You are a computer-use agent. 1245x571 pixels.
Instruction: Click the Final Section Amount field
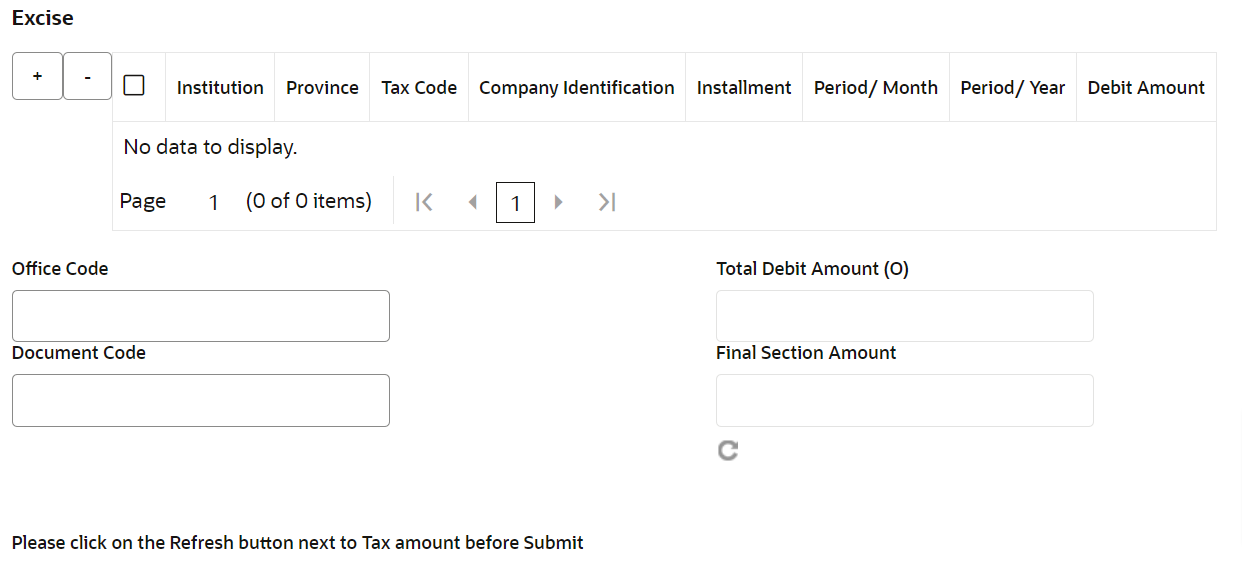pyautogui.click(x=904, y=400)
